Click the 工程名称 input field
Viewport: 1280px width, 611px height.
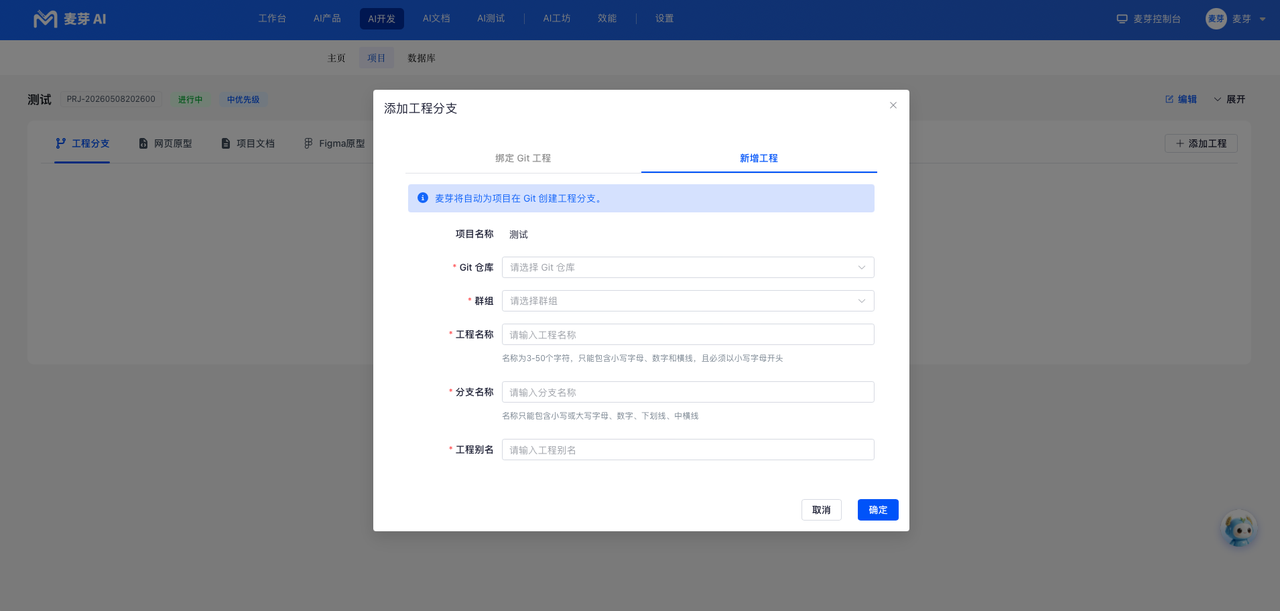coord(688,335)
